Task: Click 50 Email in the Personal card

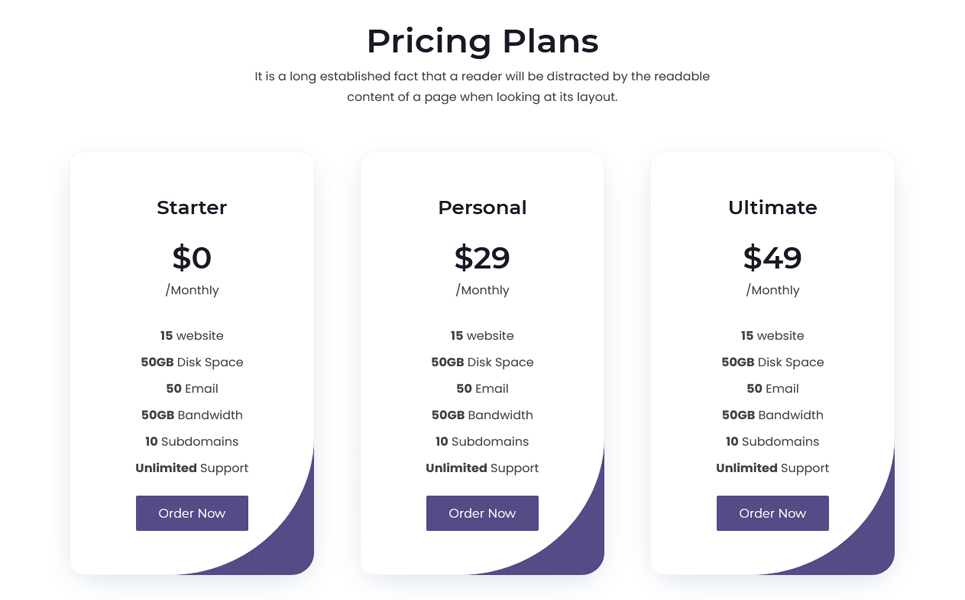Action: [482, 389]
